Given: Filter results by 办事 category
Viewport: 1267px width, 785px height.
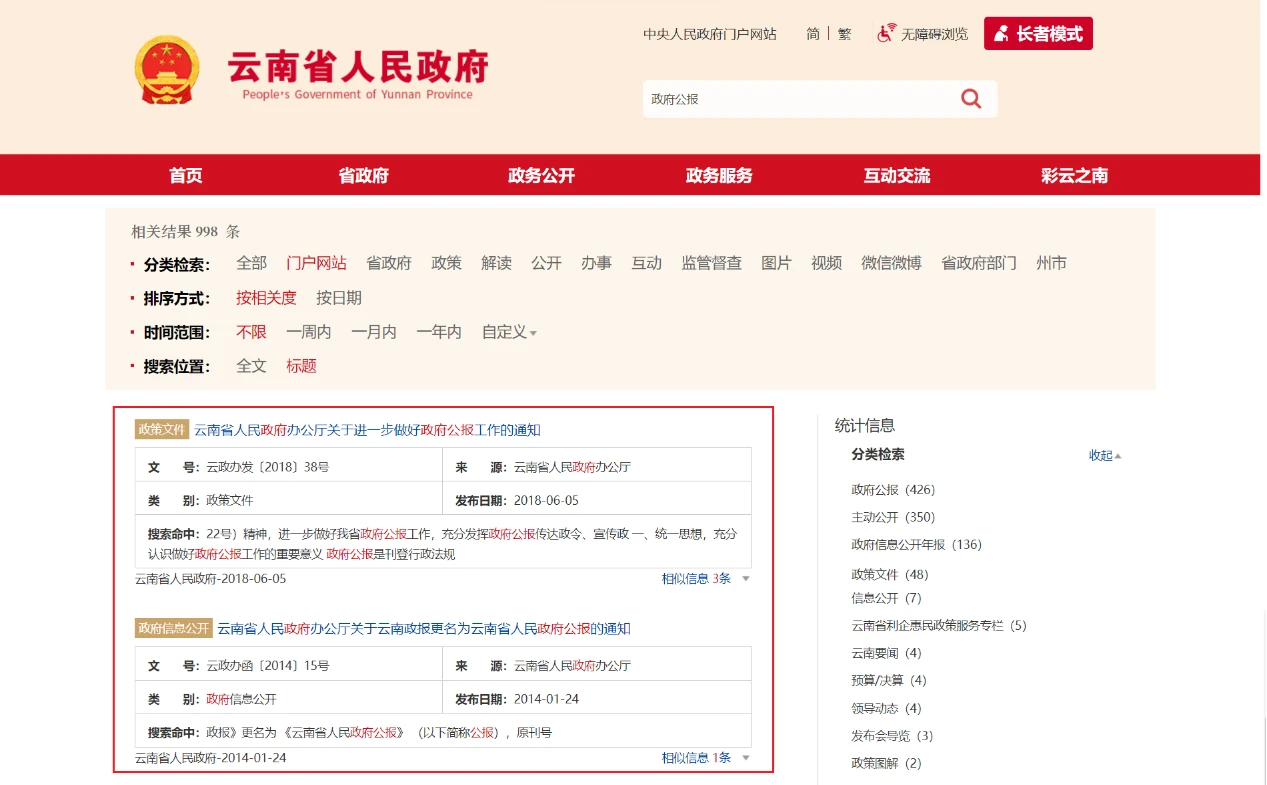Looking at the screenshot, I should 596,263.
